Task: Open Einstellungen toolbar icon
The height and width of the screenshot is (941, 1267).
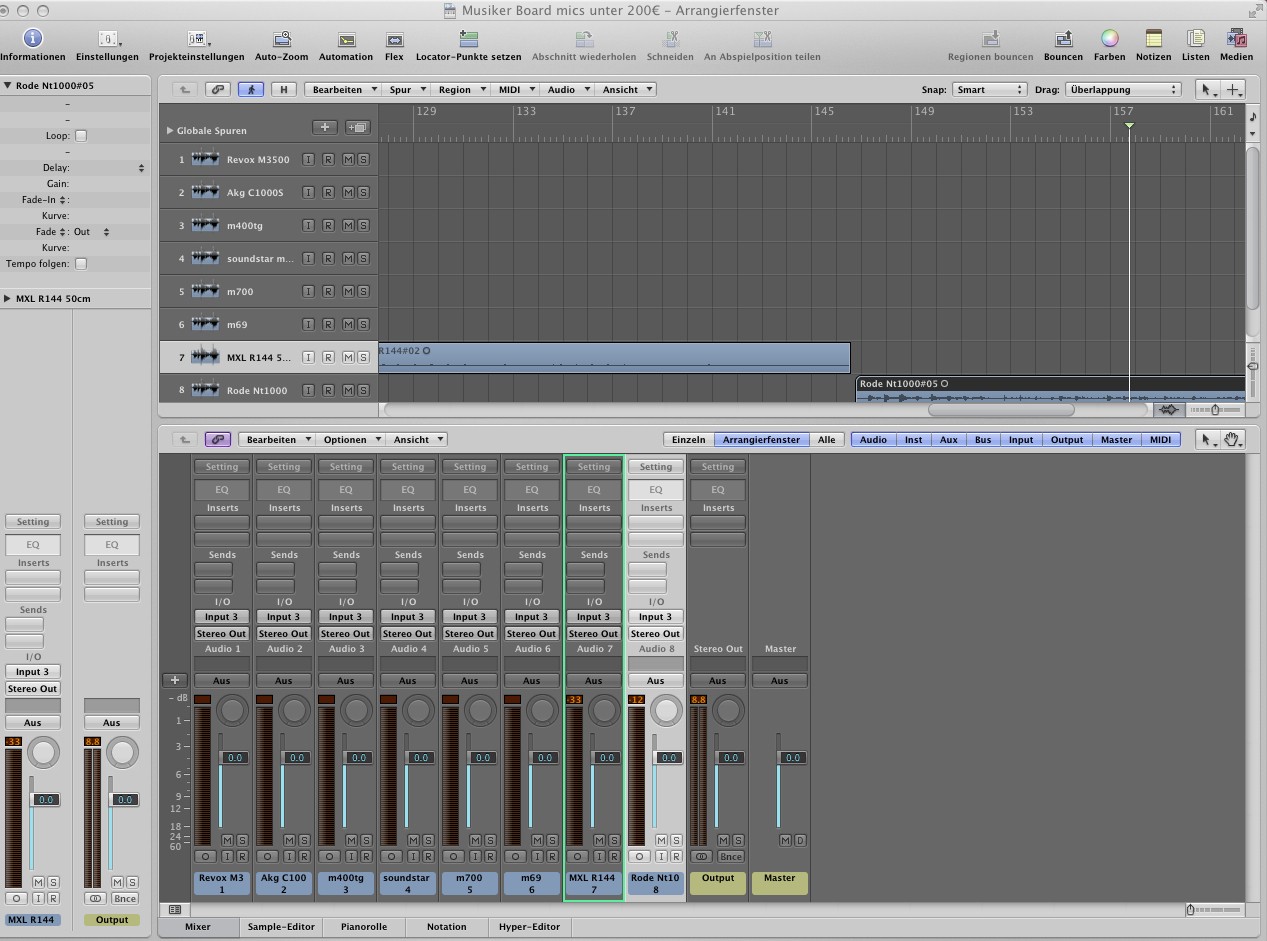Action: (x=108, y=39)
